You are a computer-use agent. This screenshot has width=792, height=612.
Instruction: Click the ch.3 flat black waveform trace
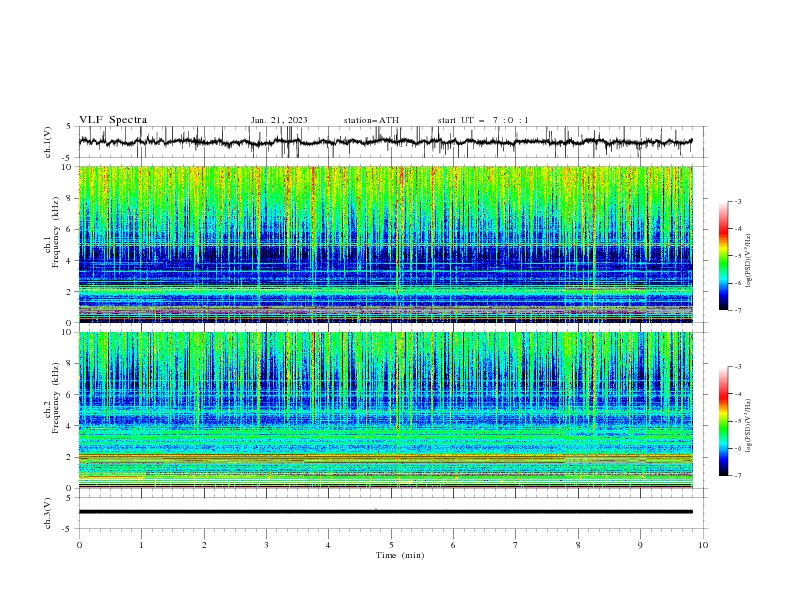tap(385, 512)
